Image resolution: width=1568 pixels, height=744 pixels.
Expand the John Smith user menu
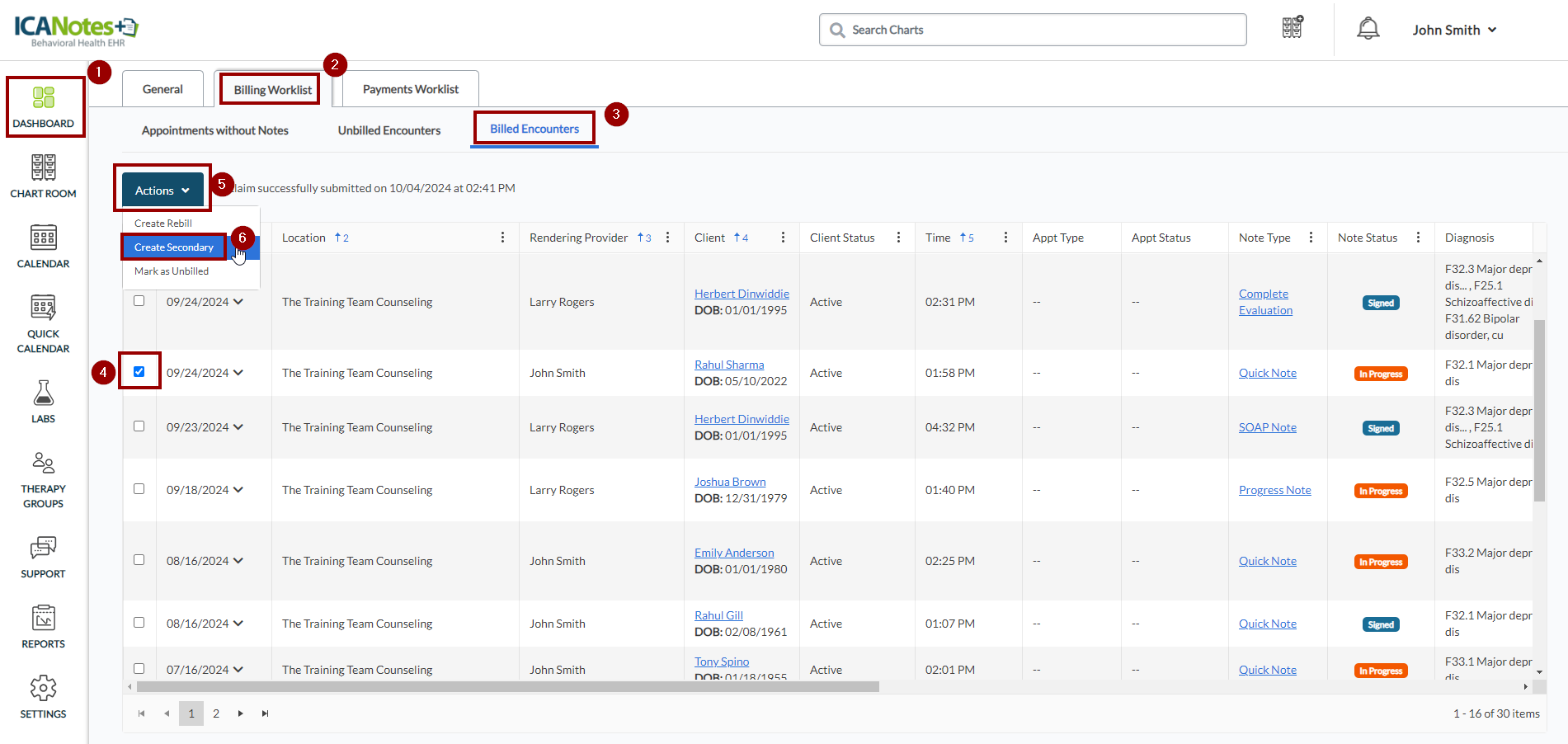[1453, 30]
